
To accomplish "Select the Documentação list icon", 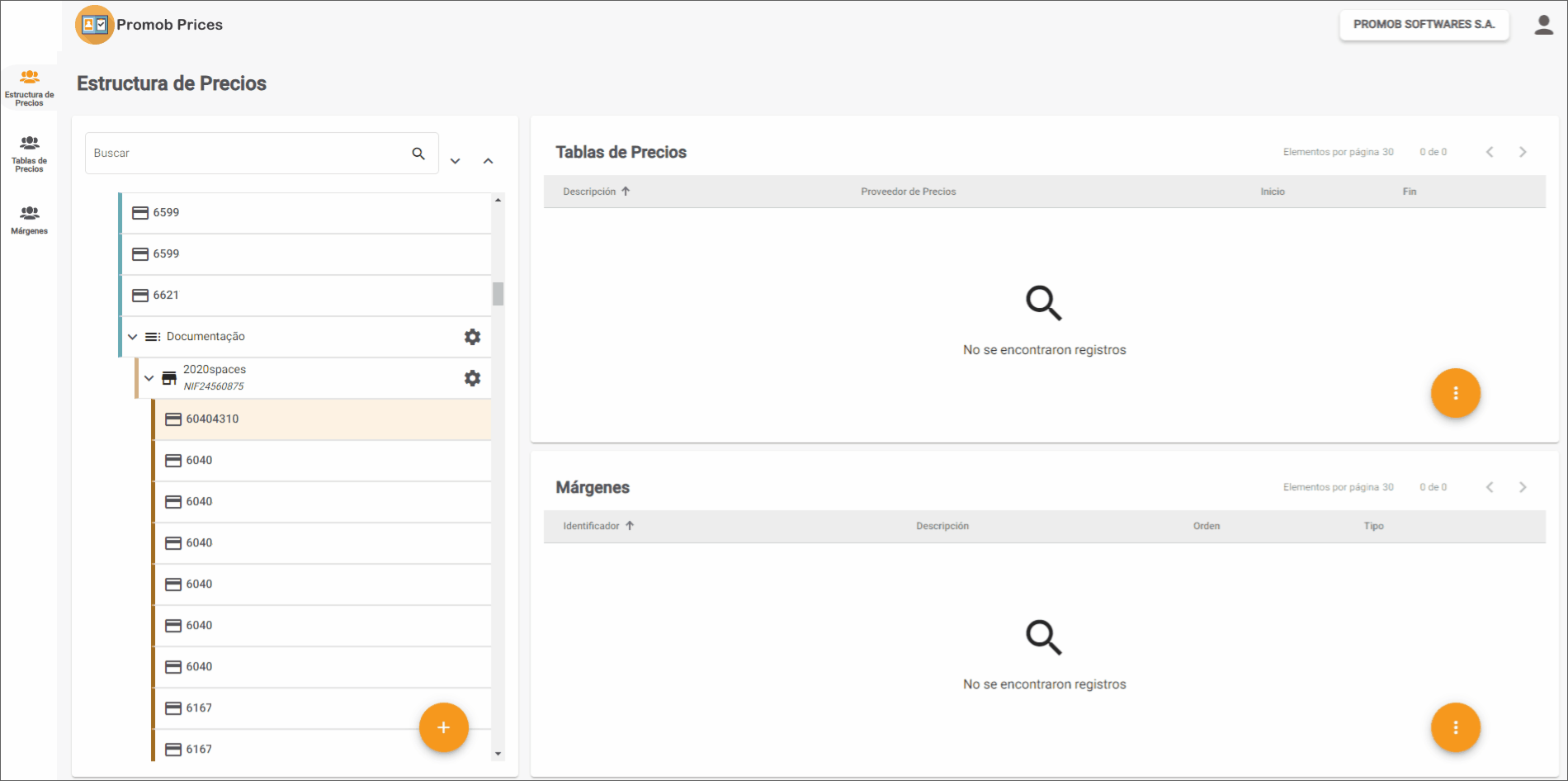I will pos(153,337).
